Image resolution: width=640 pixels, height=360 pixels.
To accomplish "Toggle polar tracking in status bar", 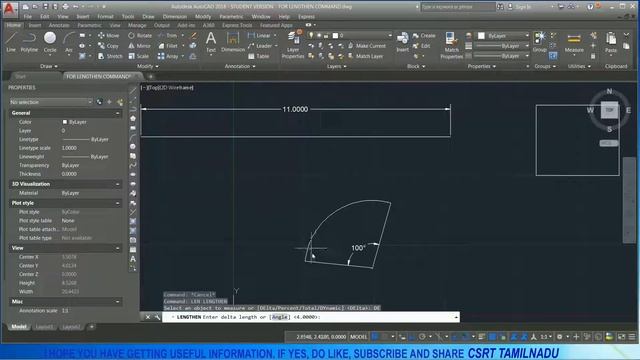I will (x=422, y=337).
